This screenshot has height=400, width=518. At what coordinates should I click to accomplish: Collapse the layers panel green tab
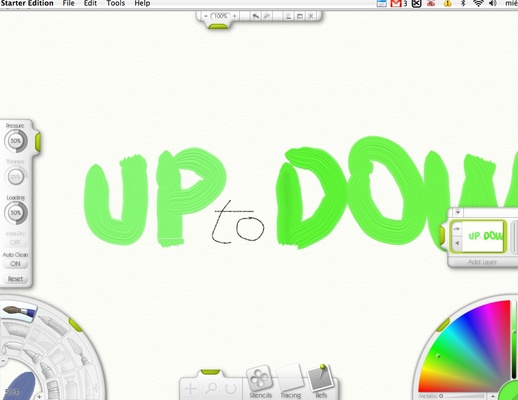tap(443, 235)
